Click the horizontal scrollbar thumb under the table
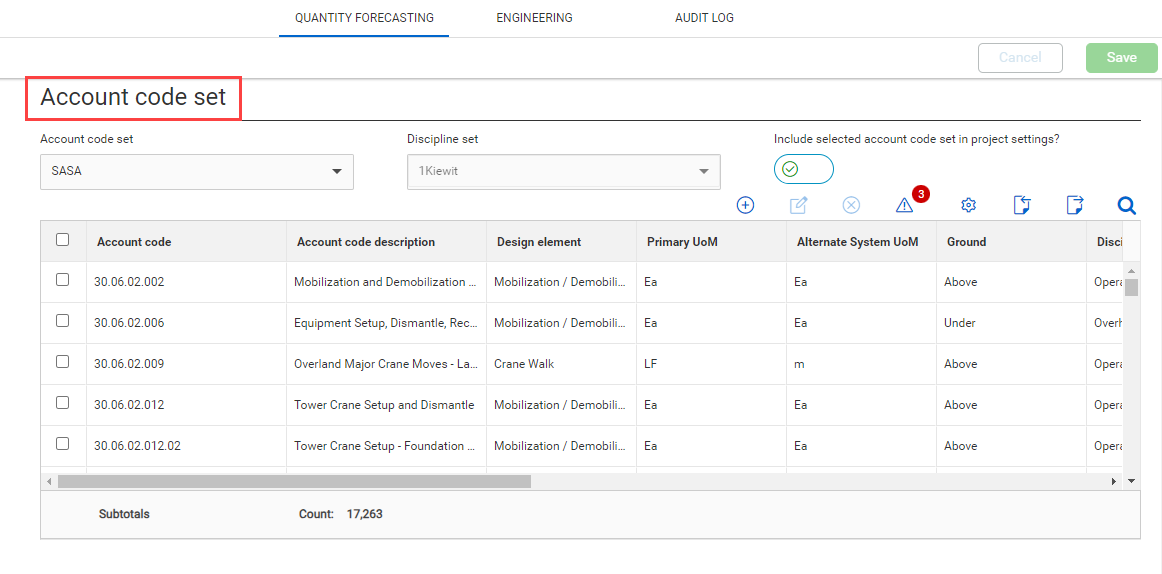The image size is (1162, 574). pos(294,481)
